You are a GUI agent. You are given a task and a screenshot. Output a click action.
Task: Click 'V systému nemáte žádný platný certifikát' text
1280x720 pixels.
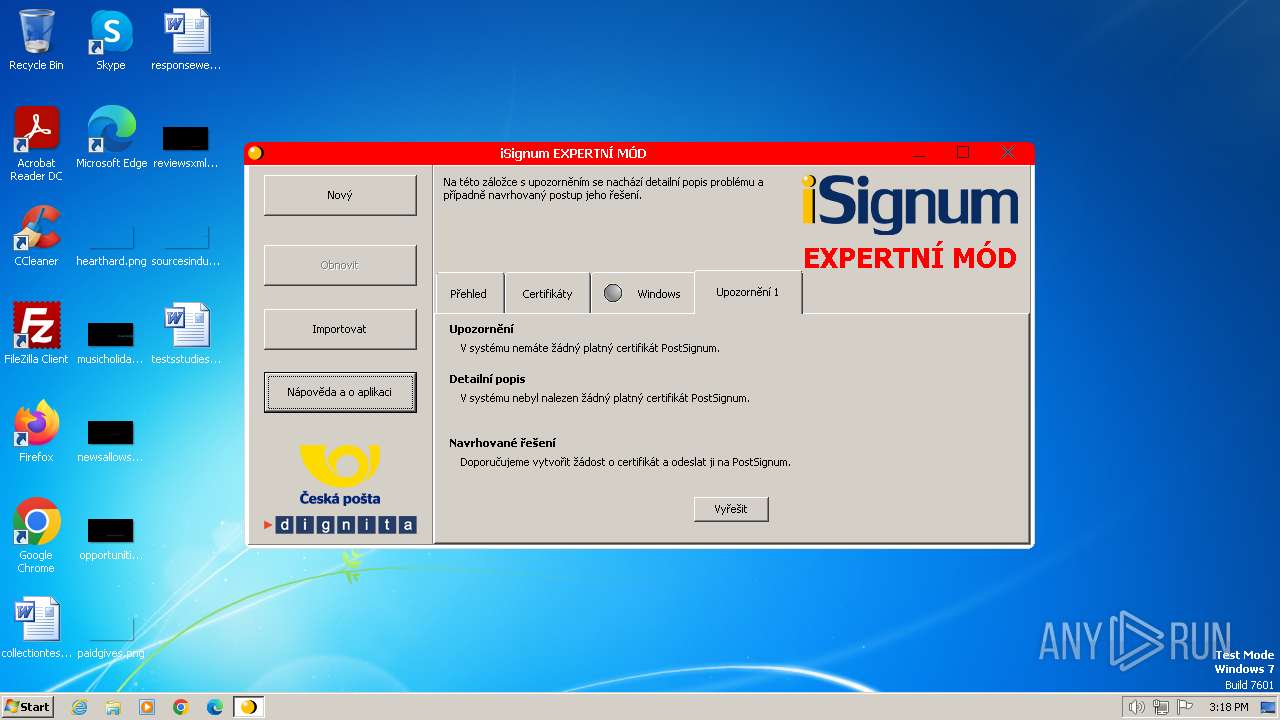pyautogui.click(x=589, y=348)
